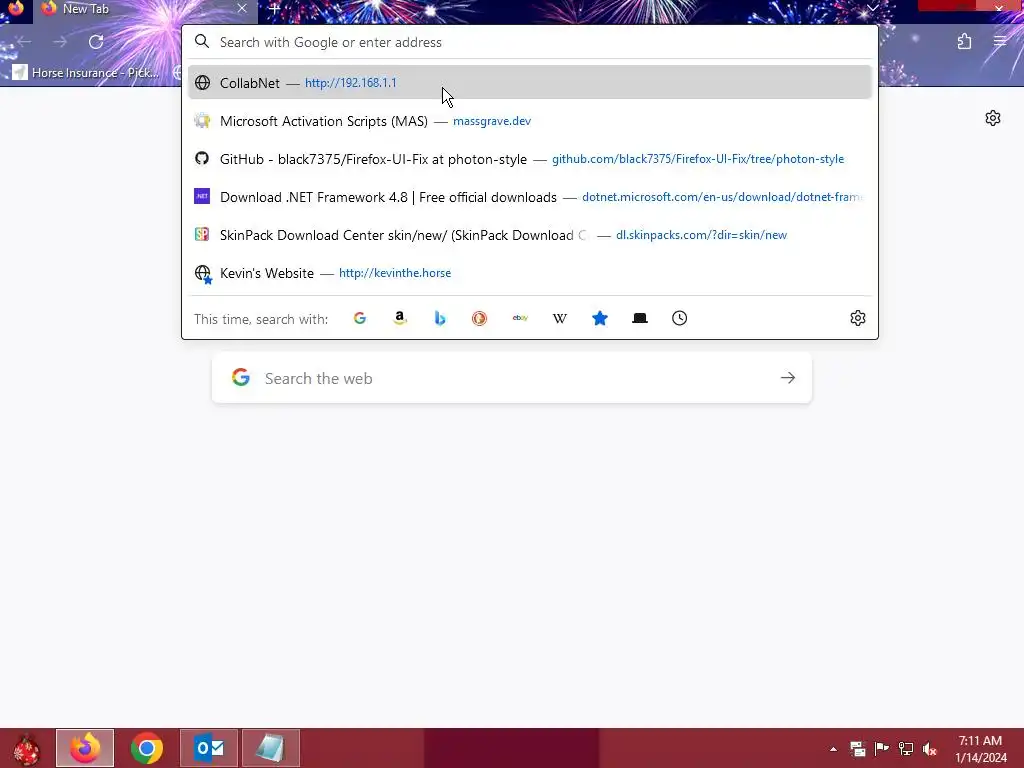Open Horse Insurance bookmark
This screenshot has width=1024, height=768.
(x=86, y=72)
